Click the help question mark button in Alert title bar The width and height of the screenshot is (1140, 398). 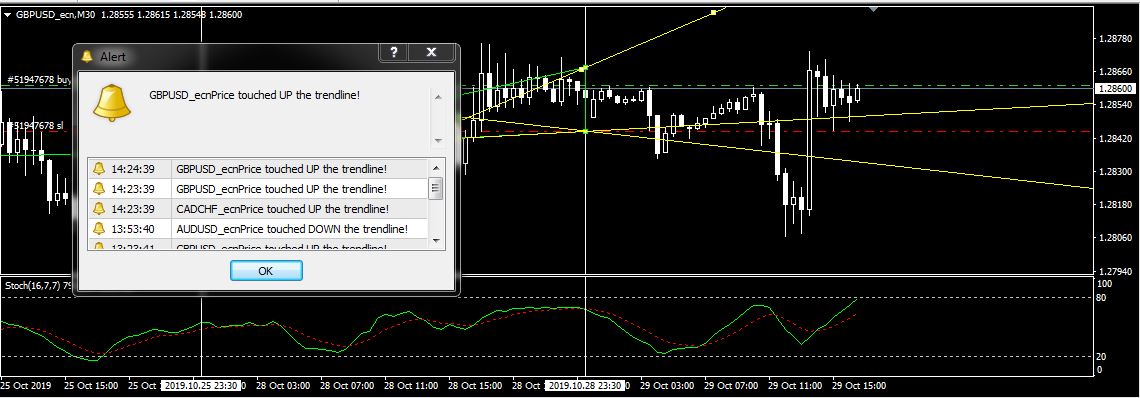point(393,52)
